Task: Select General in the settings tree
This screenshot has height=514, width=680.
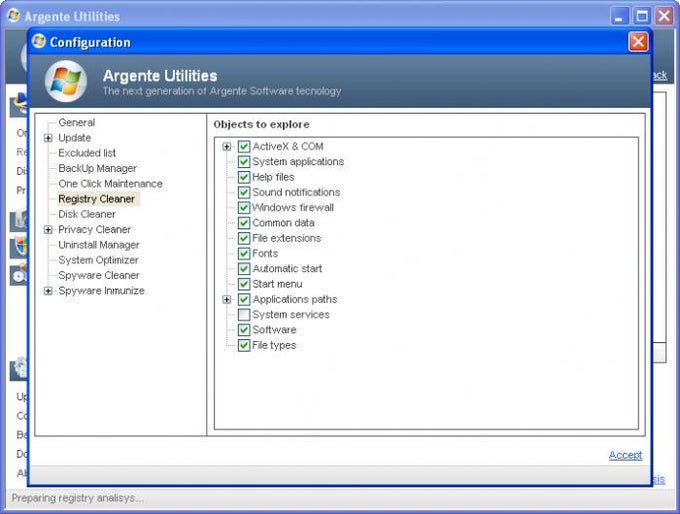Action: 77,122
